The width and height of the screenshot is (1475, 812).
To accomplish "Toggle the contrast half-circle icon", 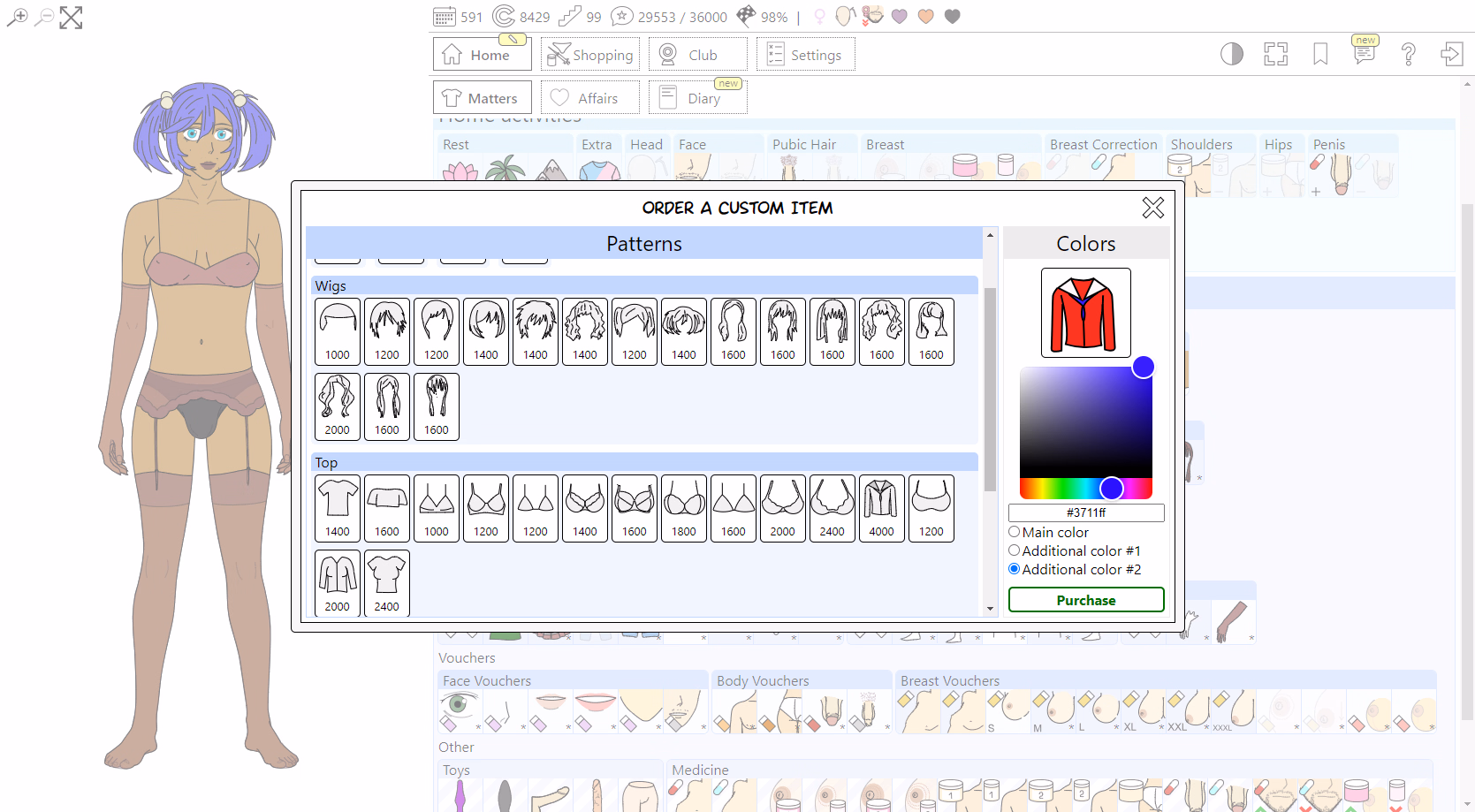I will pos(1231,55).
